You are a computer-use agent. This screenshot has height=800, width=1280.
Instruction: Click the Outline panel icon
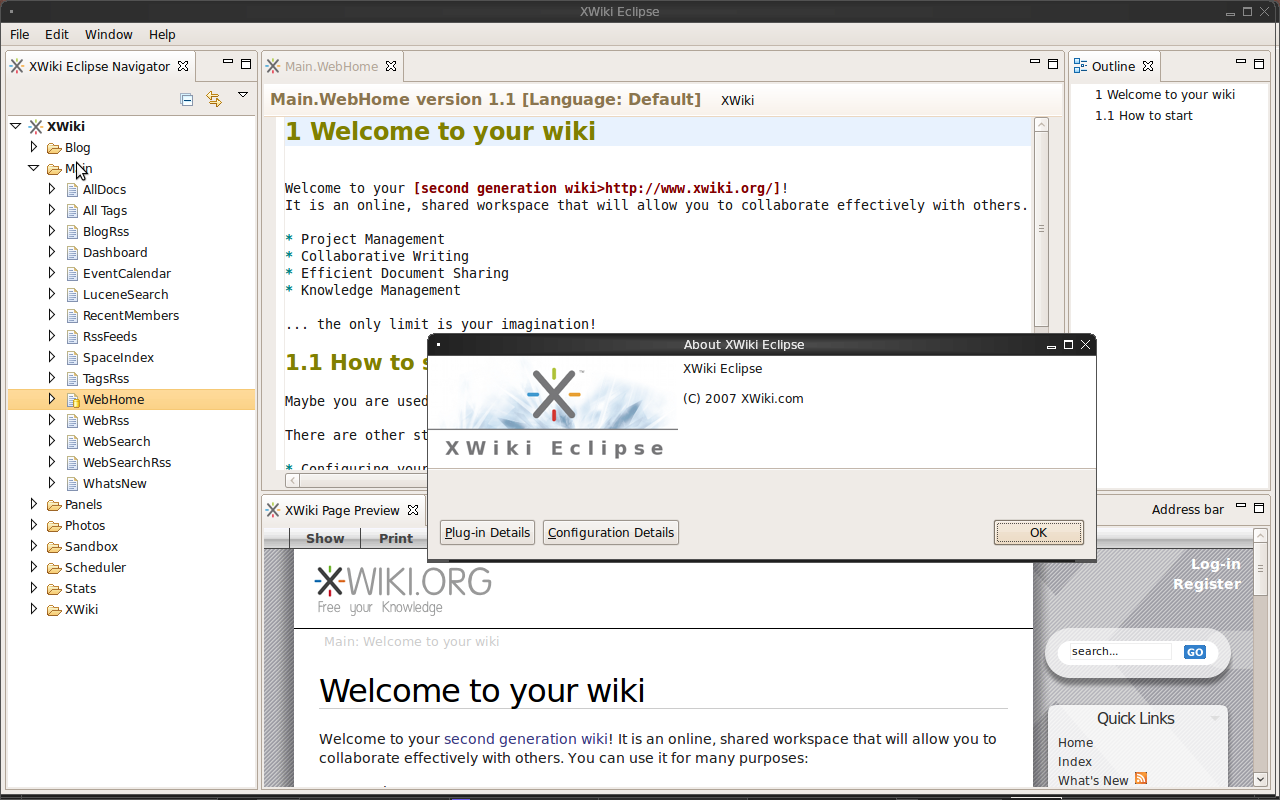[1080, 66]
